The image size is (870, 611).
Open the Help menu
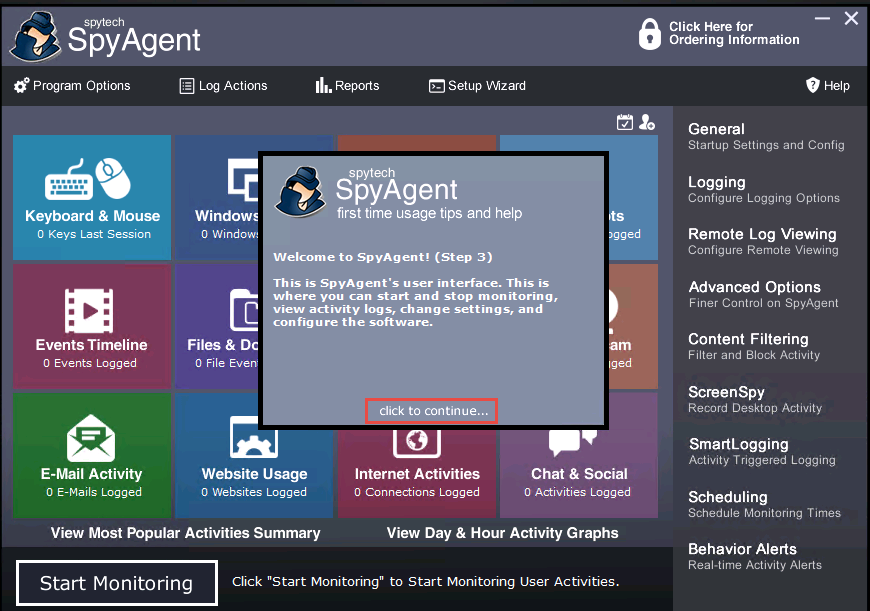827,85
